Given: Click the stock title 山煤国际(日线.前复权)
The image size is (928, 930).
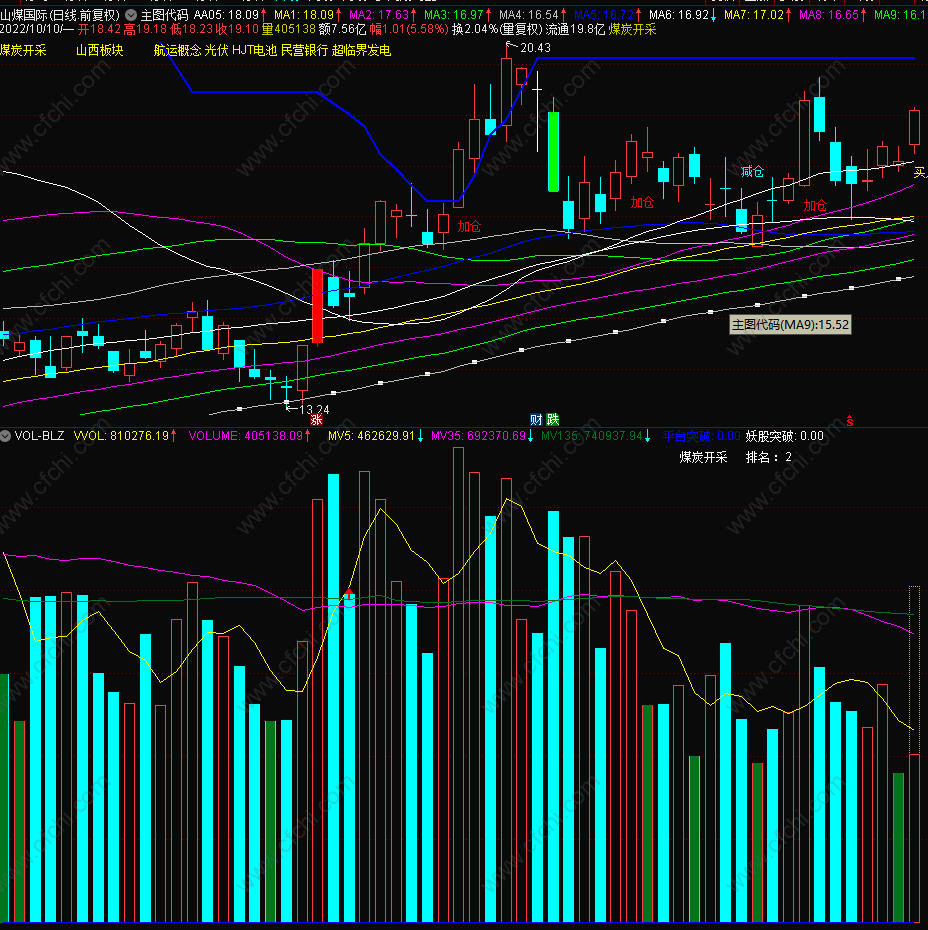Looking at the screenshot, I should [60, 15].
